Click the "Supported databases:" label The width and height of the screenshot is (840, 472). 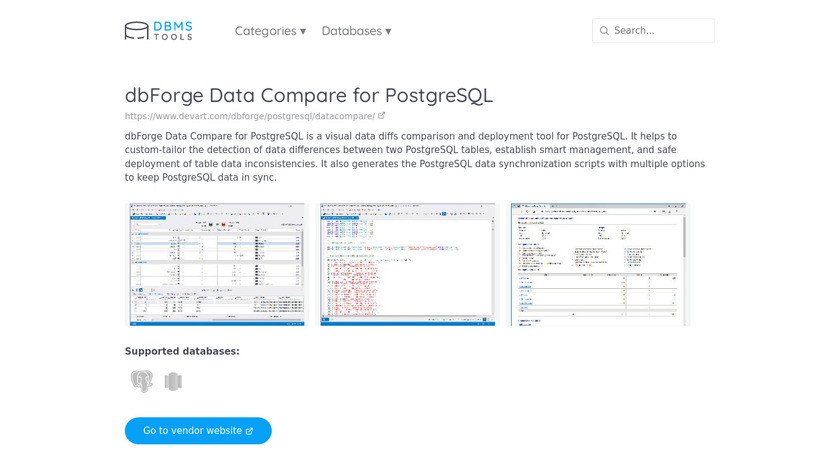coord(182,351)
